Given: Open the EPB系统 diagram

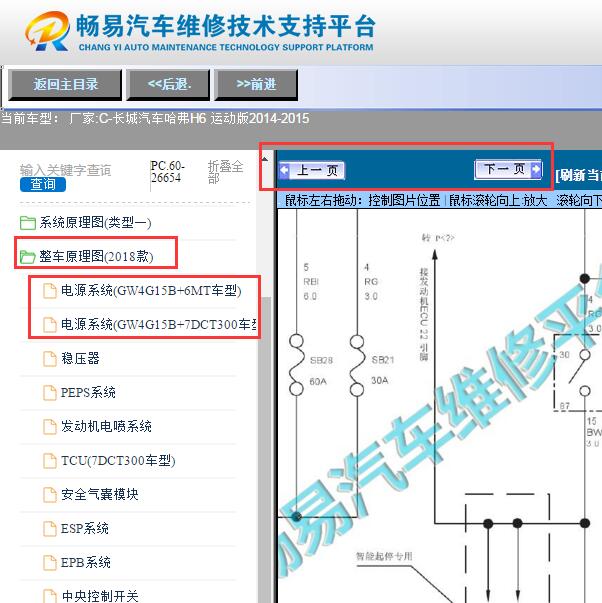Looking at the screenshot, I should click(x=86, y=562).
